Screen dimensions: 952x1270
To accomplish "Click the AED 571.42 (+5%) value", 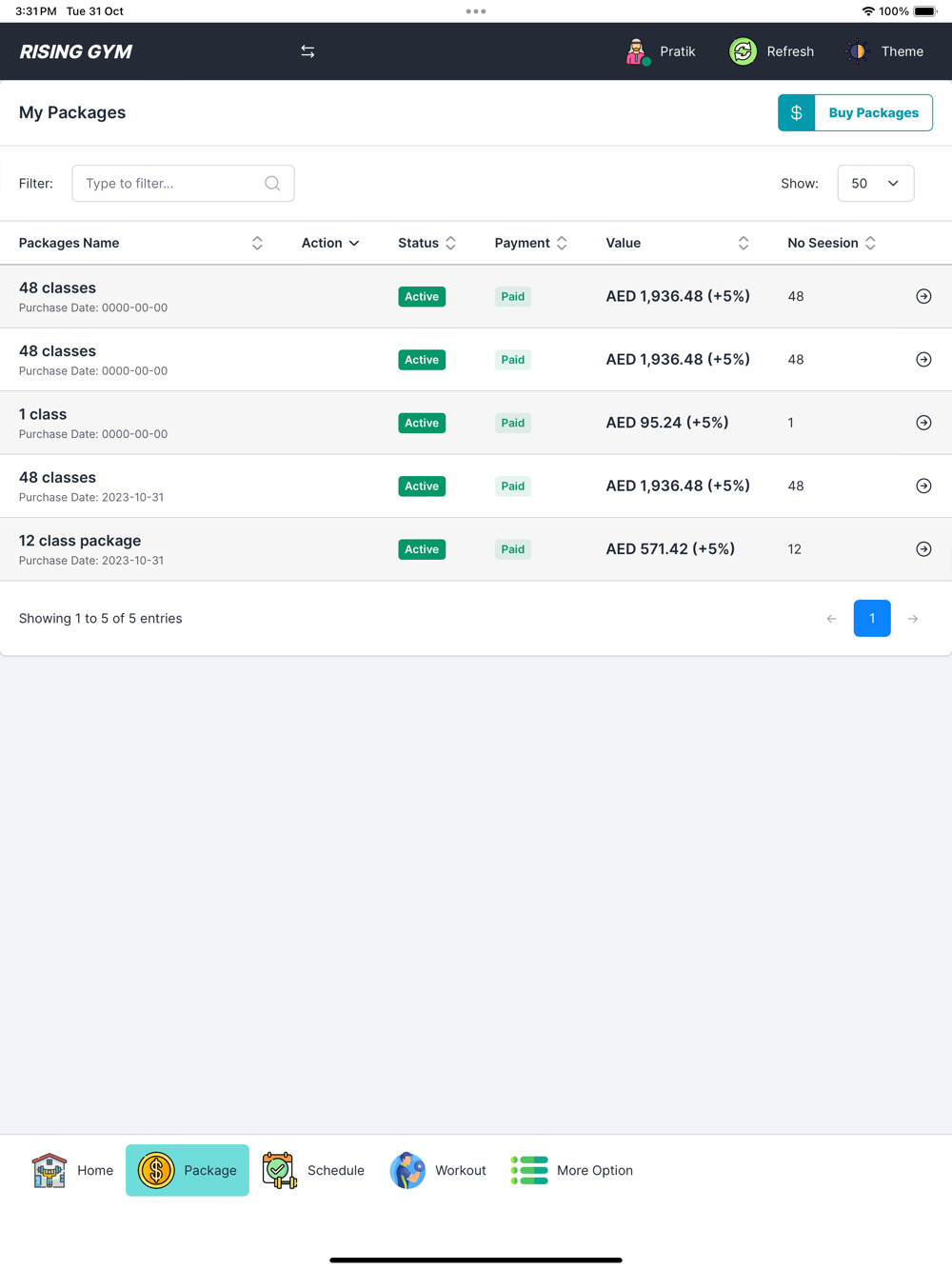I will coord(670,549).
